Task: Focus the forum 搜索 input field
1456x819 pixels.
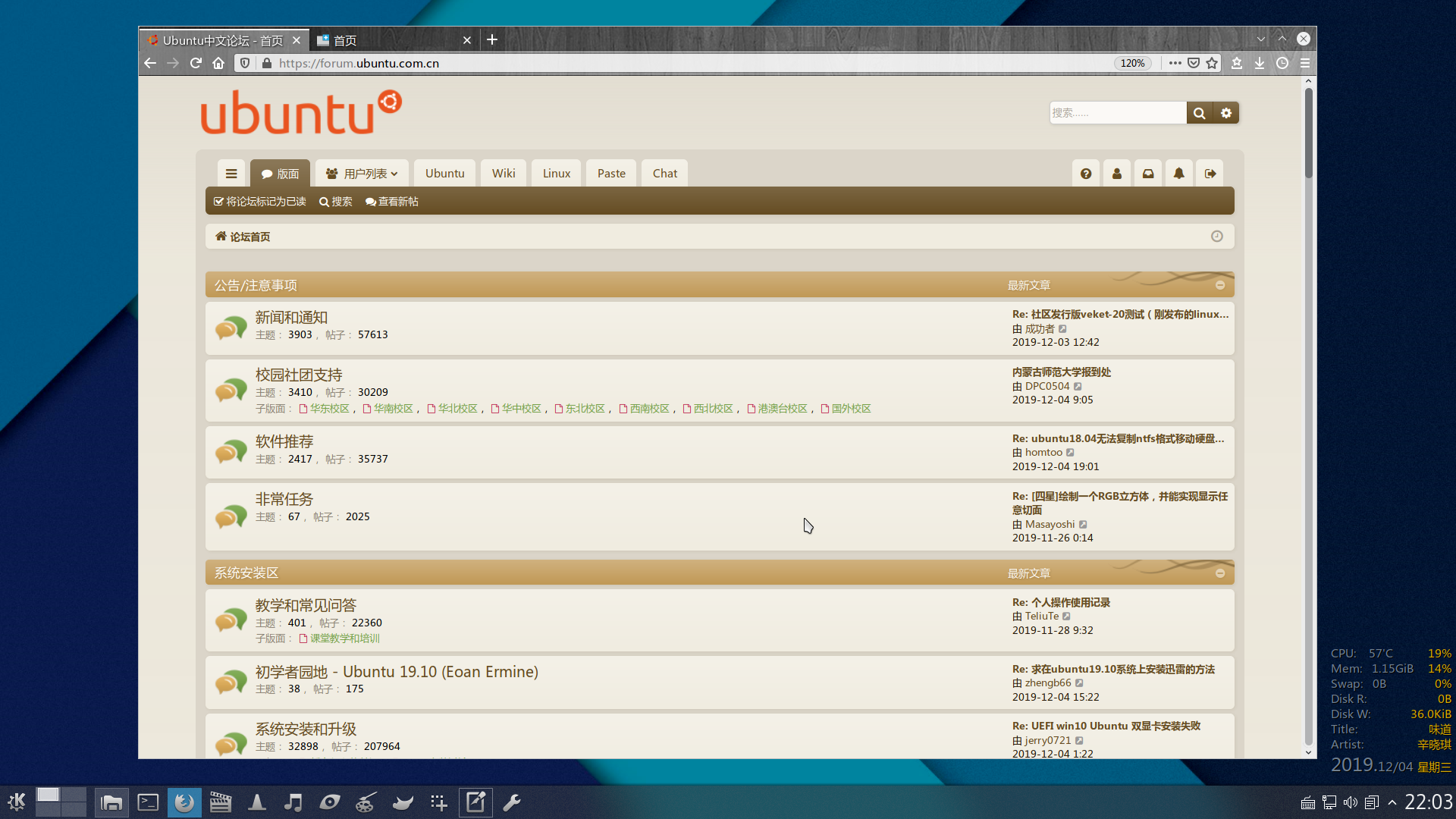Action: (x=1118, y=113)
